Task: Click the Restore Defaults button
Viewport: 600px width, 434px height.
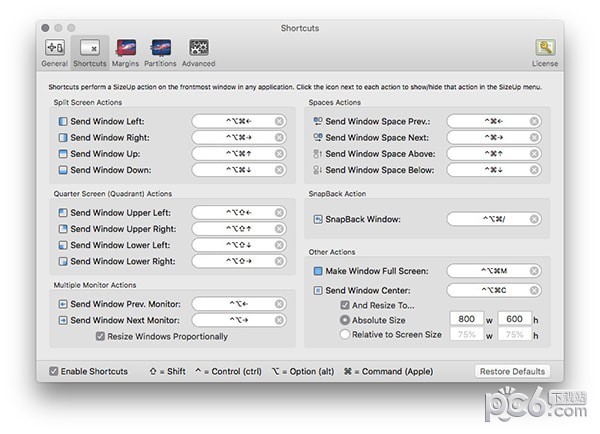Action: (x=512, y=371)
